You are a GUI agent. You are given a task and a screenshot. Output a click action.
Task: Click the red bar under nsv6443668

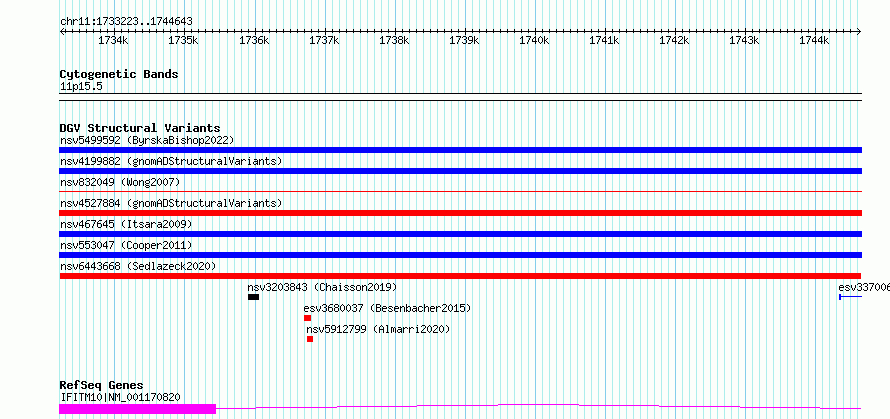[x=460, y=276]
